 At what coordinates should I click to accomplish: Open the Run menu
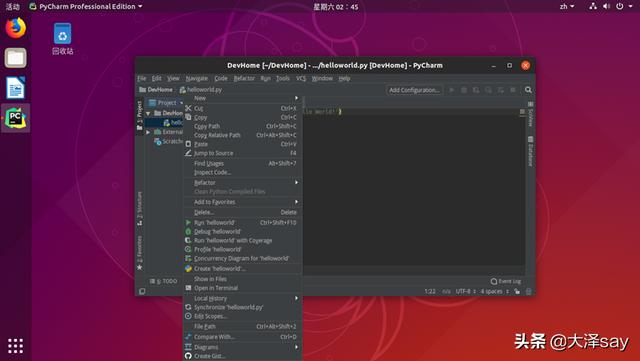pos(265,78)
